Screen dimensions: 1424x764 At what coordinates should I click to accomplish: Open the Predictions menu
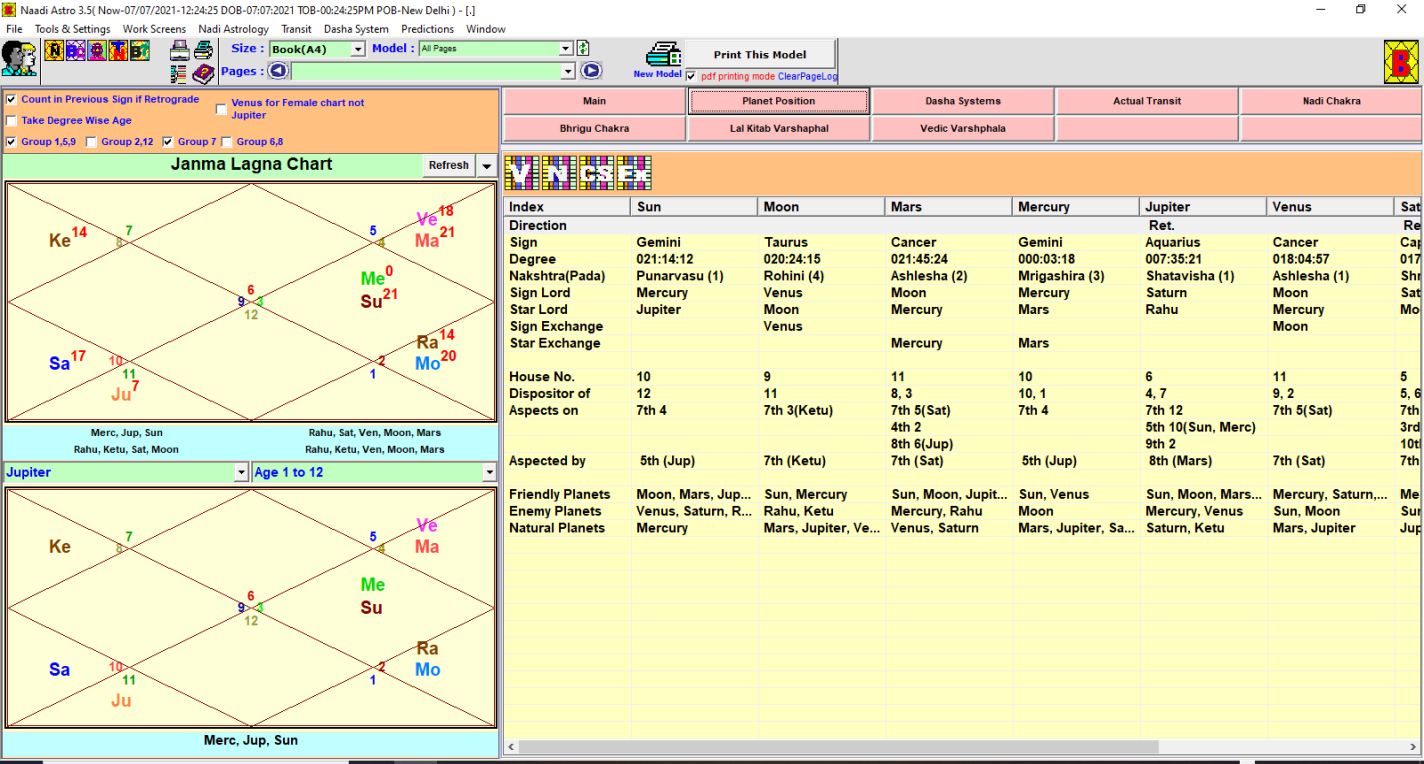427,29
